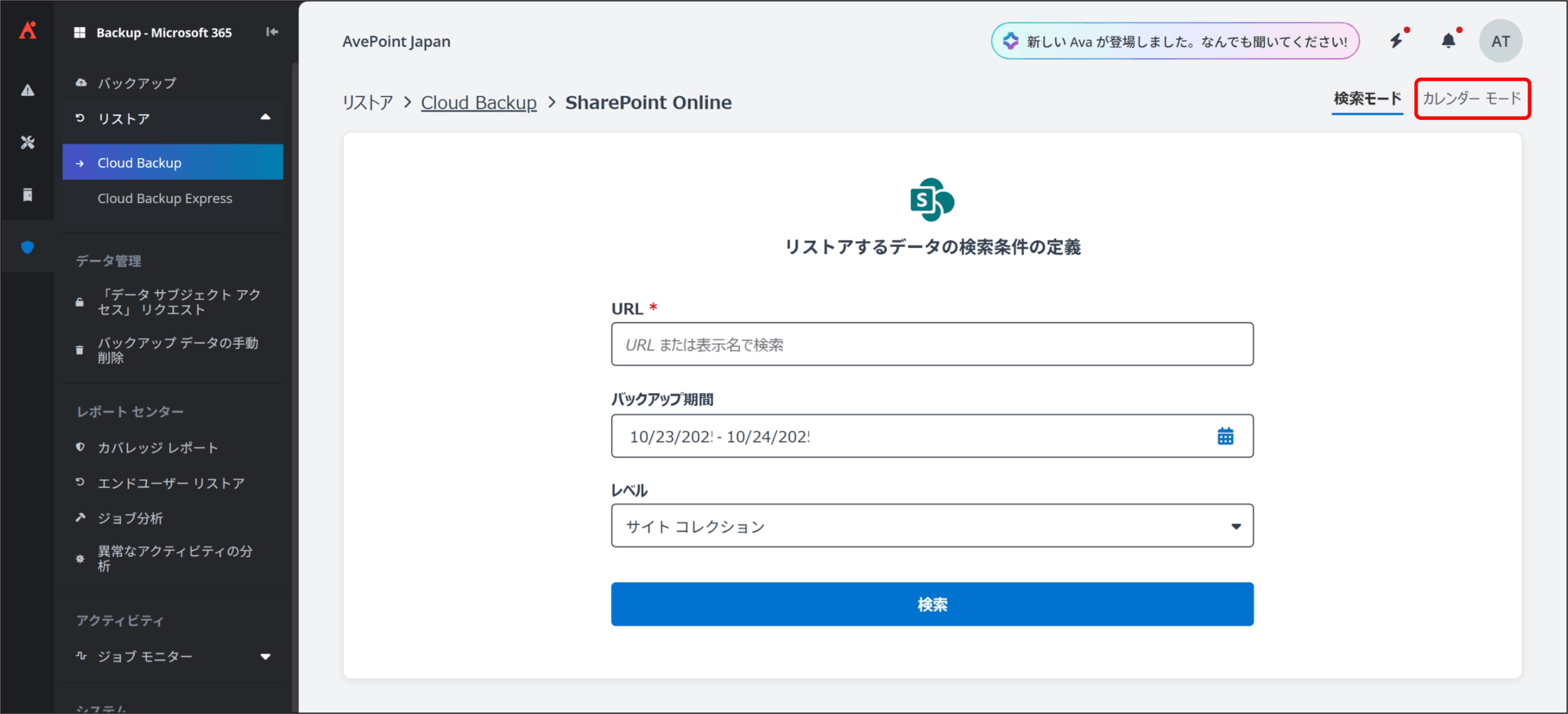
Task: Click the blue 検索 button
Action: point(932,604)
